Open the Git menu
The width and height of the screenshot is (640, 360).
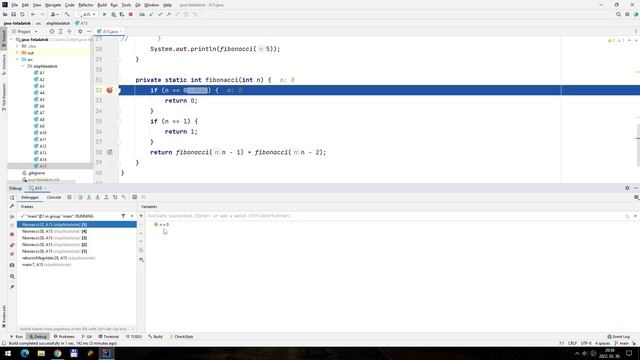[x=138, y=5]
